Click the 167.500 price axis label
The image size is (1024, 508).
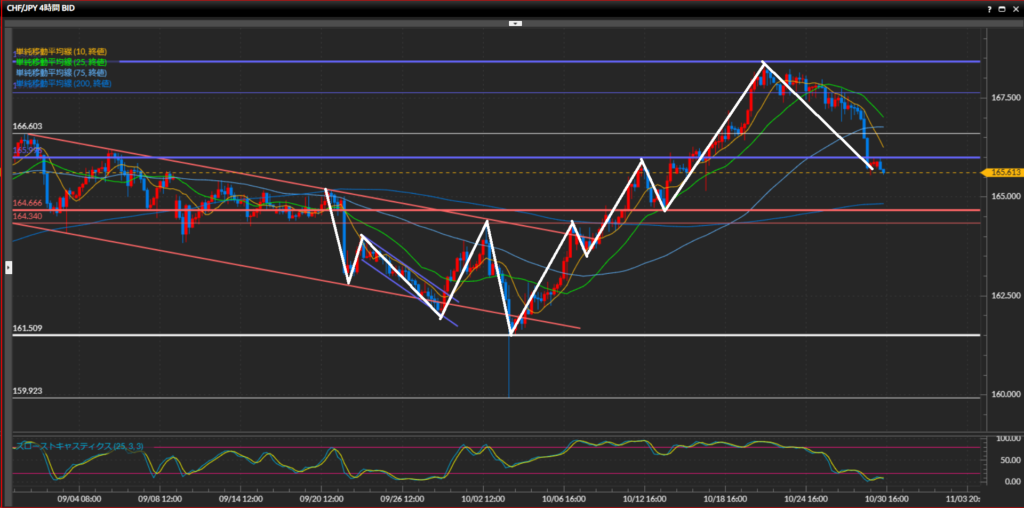[x=1005, y=98]
